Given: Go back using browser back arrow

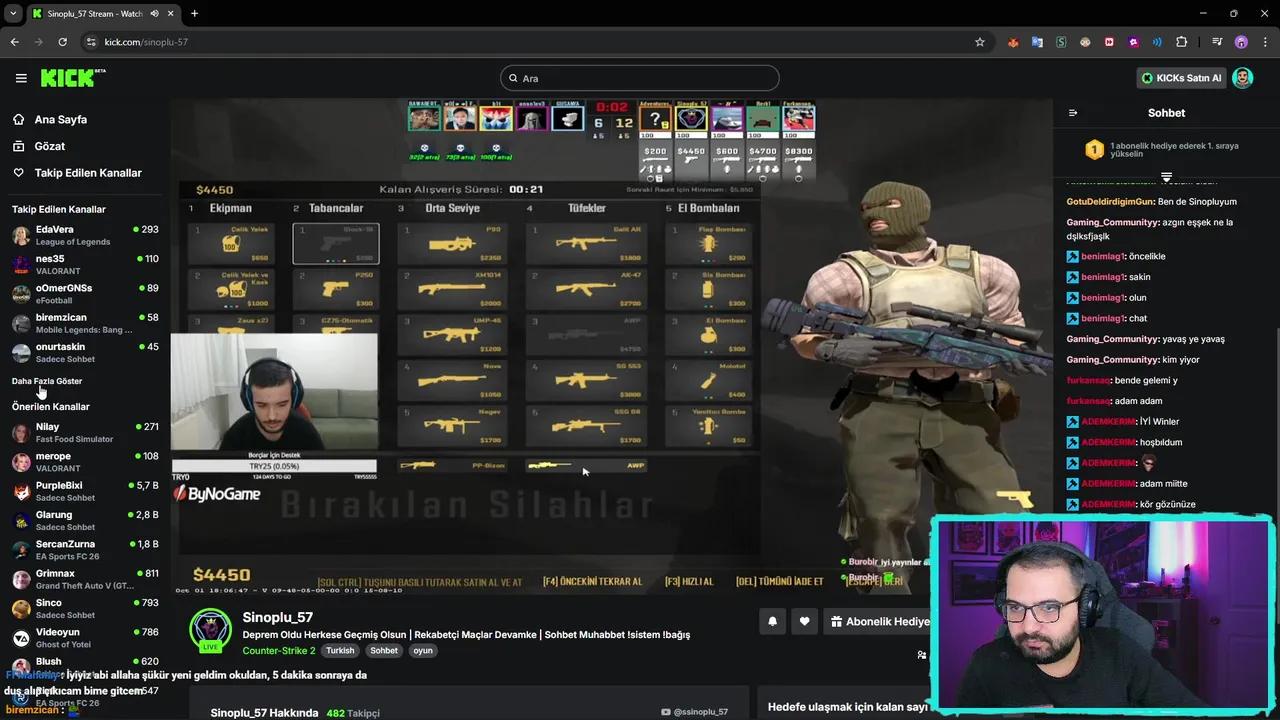Looking at the screenshot, I should tap(14, 42).
